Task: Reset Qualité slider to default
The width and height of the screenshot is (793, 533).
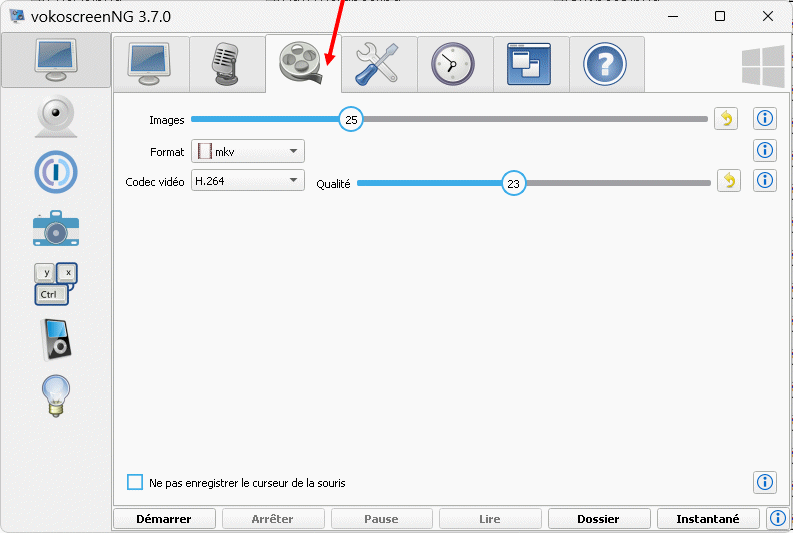Action: coord(729,181)
